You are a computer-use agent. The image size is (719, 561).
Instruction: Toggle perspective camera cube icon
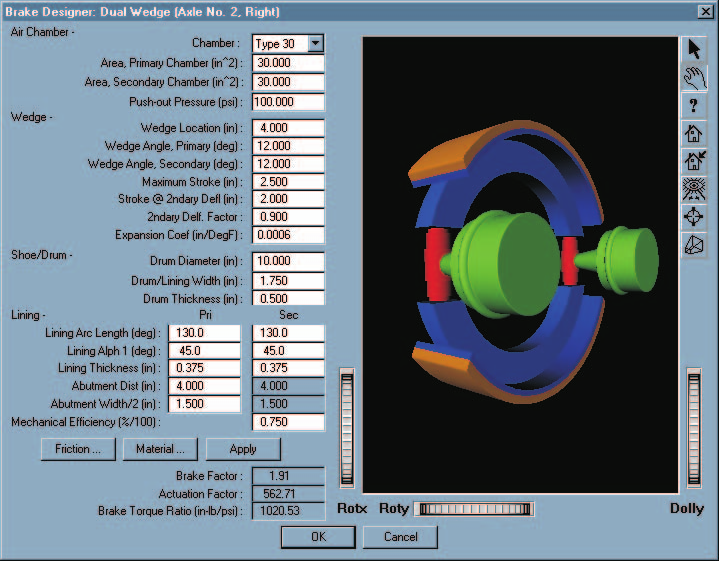pos(694,244)
